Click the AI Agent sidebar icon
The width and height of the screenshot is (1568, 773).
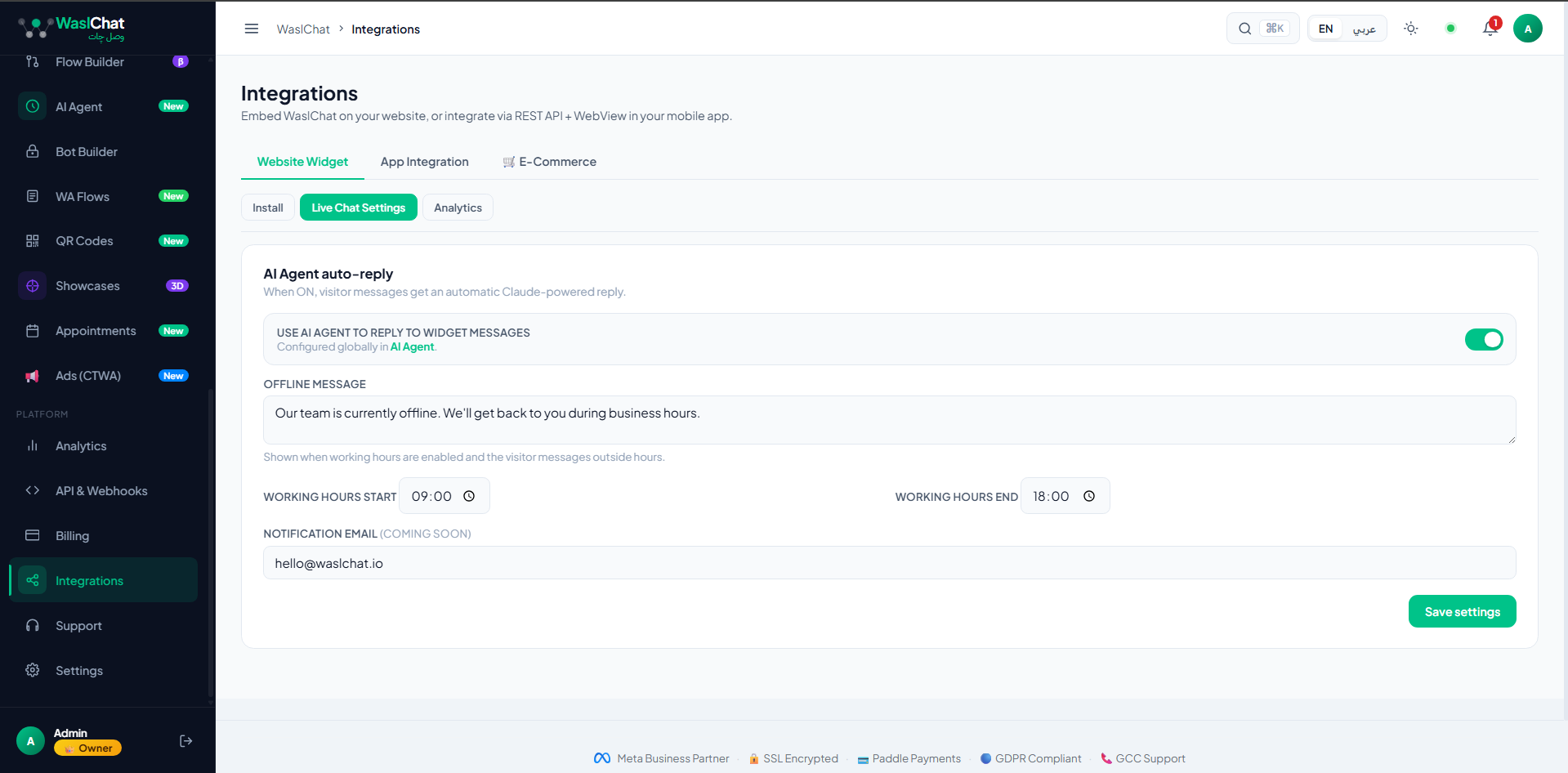point(33,106)
